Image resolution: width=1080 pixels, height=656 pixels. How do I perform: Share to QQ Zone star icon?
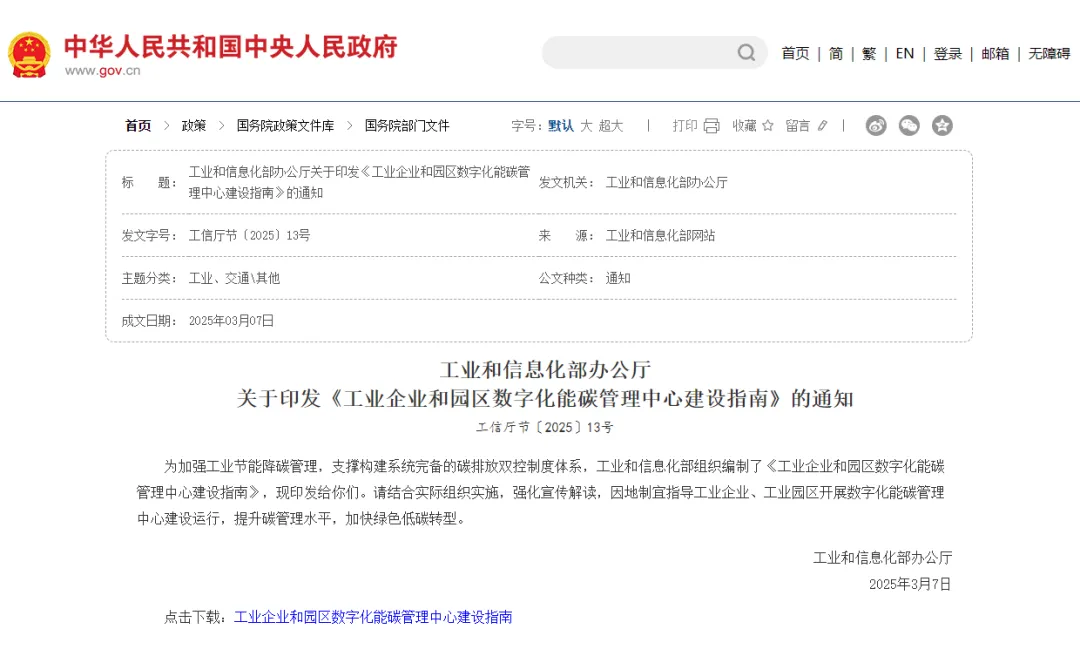pyautogui.click(x=942, y=126)
